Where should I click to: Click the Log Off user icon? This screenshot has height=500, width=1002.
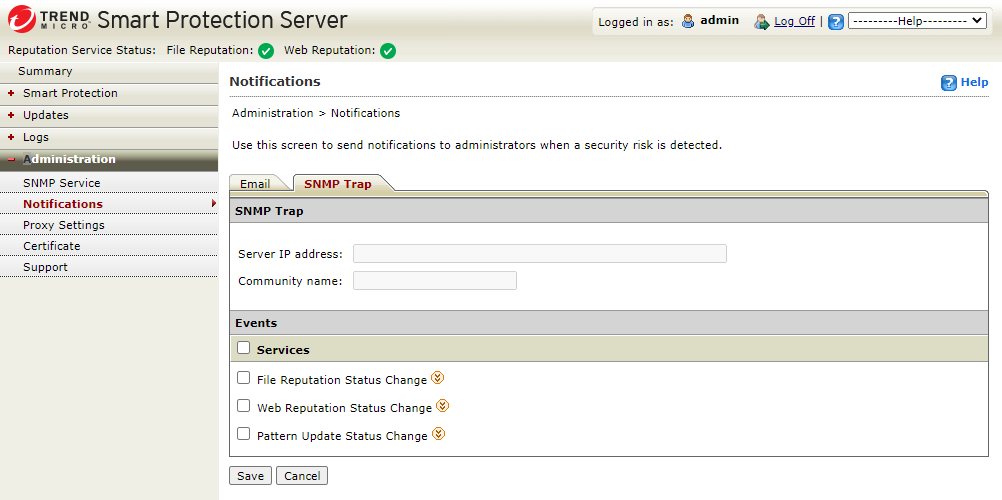[762, 21]
